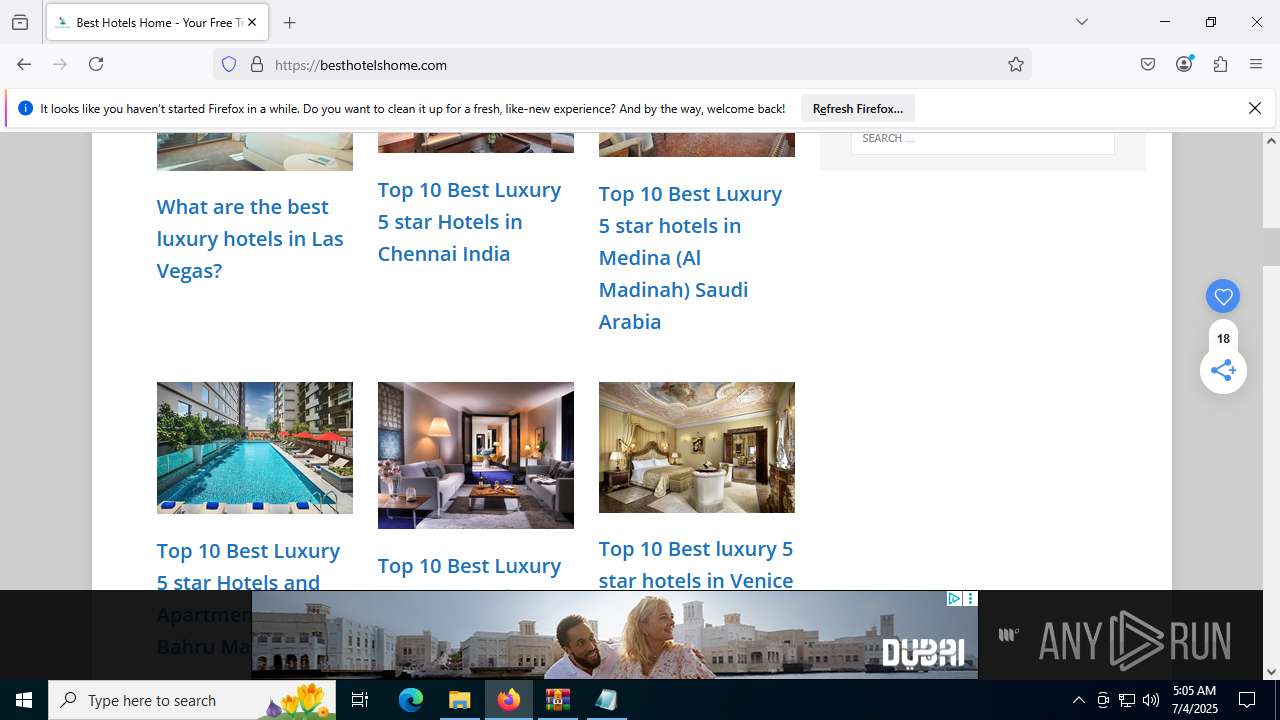Open WinRAR taskbar icon

(x=557, y=700)
